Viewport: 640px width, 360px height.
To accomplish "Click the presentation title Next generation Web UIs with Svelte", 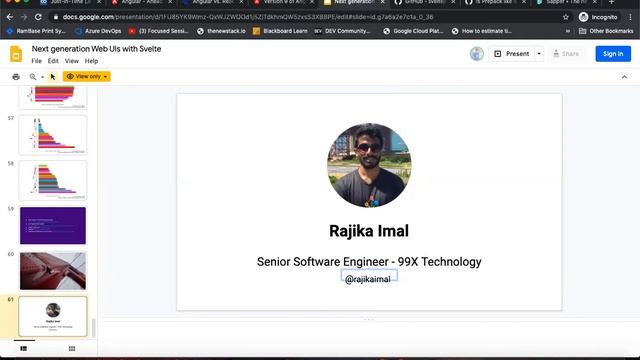I will (x=96, y=49).
